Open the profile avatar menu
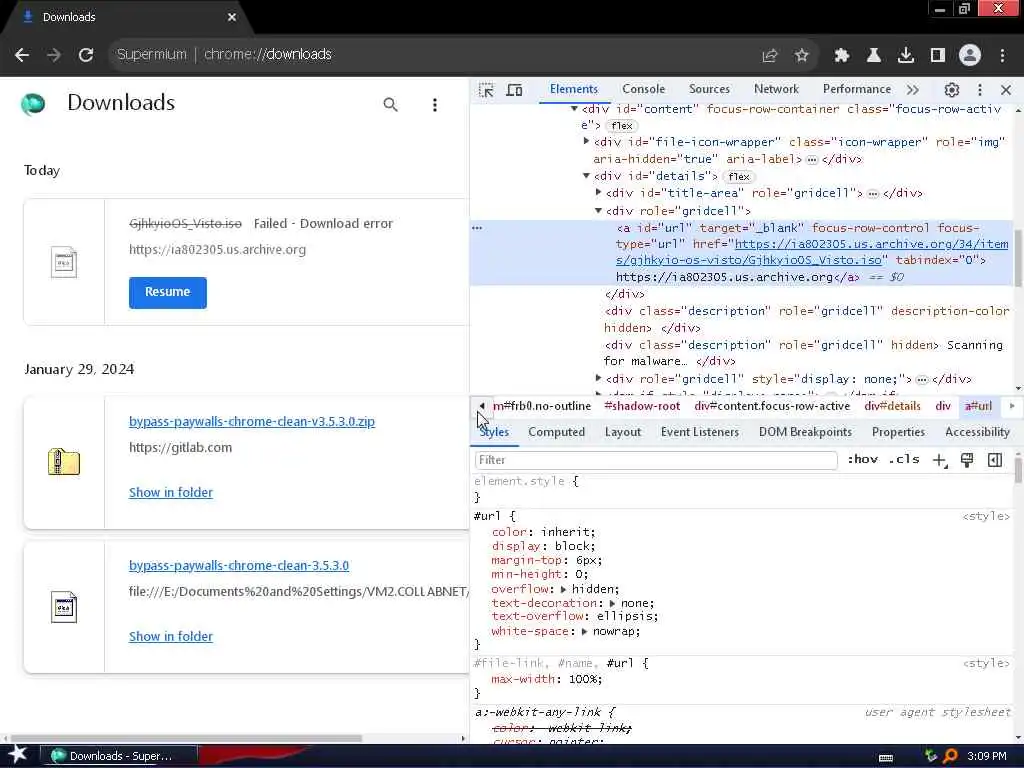The width and height of the screenshot is (1024, 768). pos(970,56)
